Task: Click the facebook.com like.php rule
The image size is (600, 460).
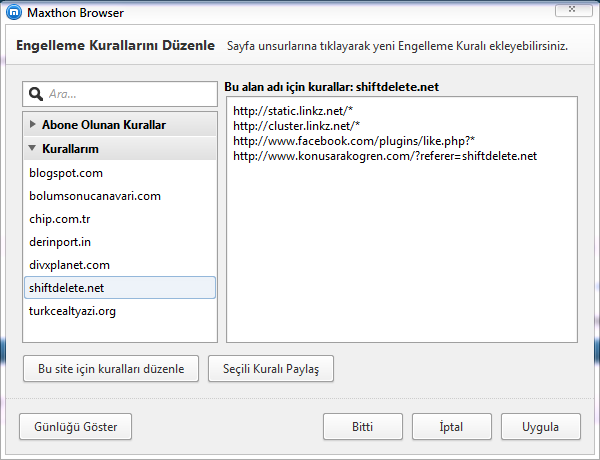Action: pyautogui.click(x=354, y=141)
